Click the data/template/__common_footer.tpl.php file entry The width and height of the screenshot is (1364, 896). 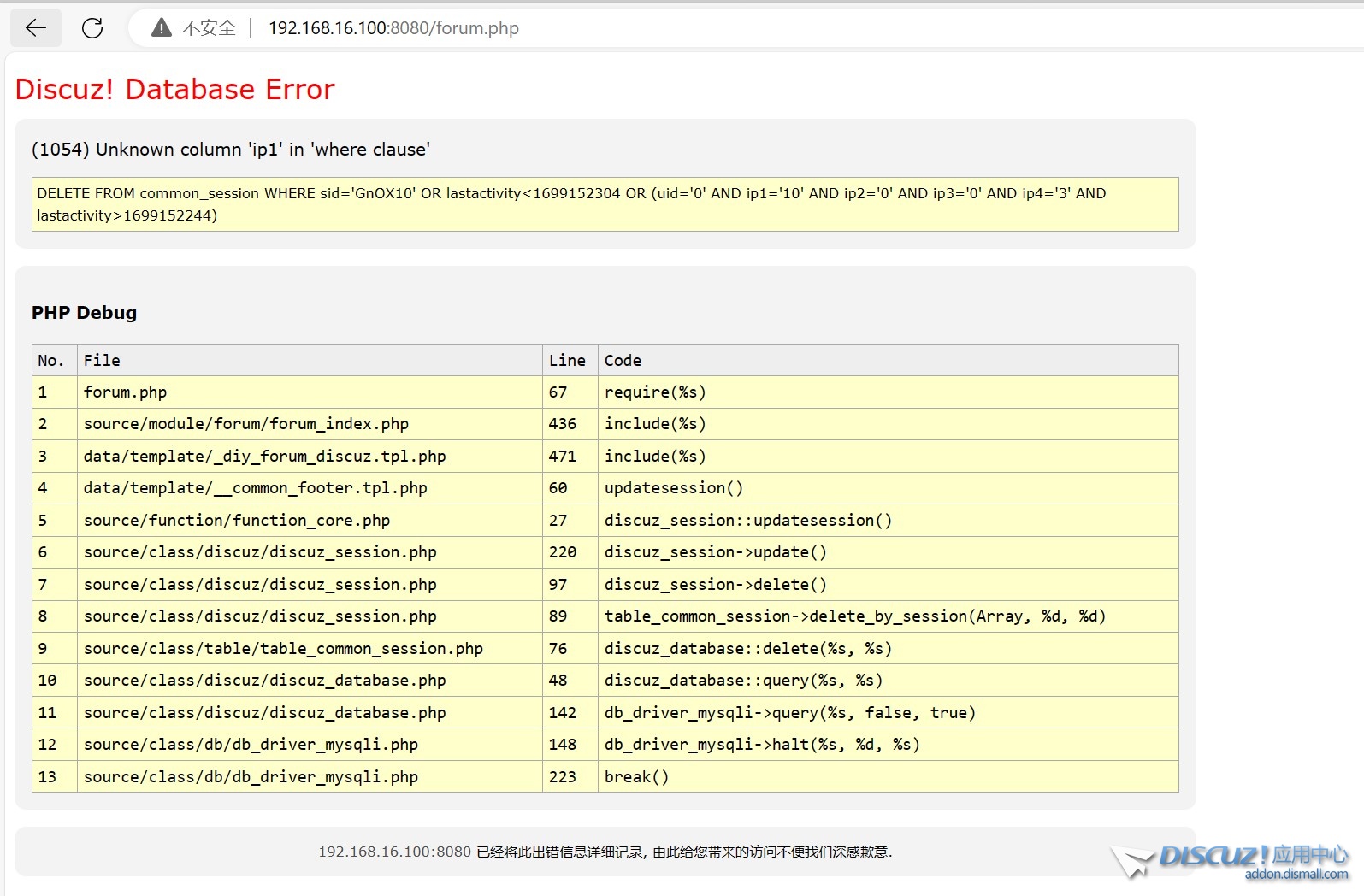[255, 488]
